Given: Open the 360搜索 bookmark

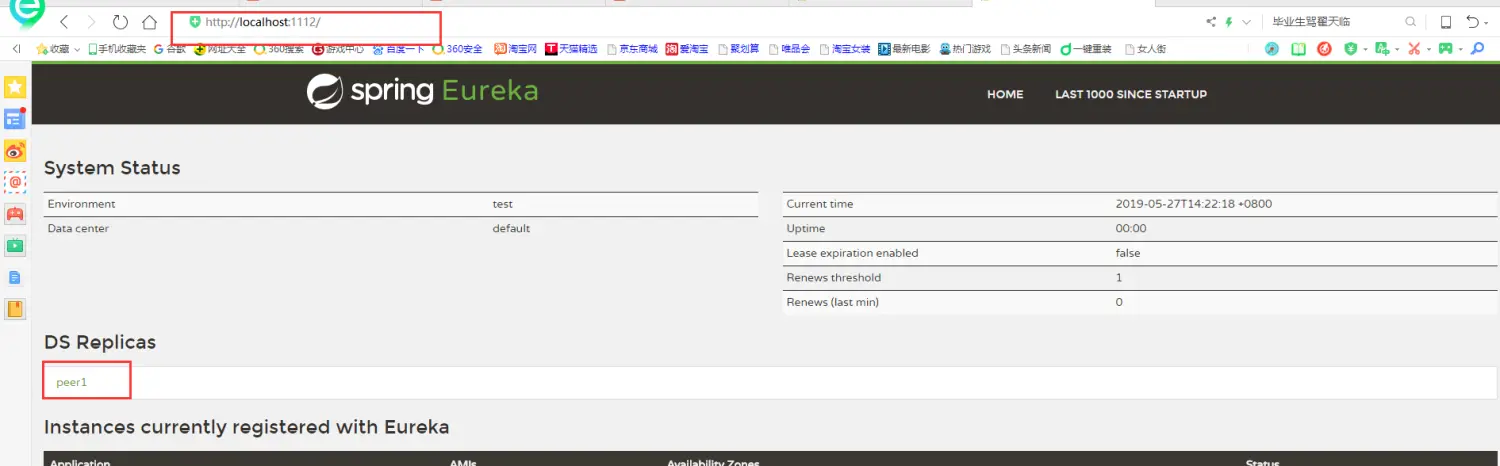Looking at the screenshot, I should click(280, 48).
